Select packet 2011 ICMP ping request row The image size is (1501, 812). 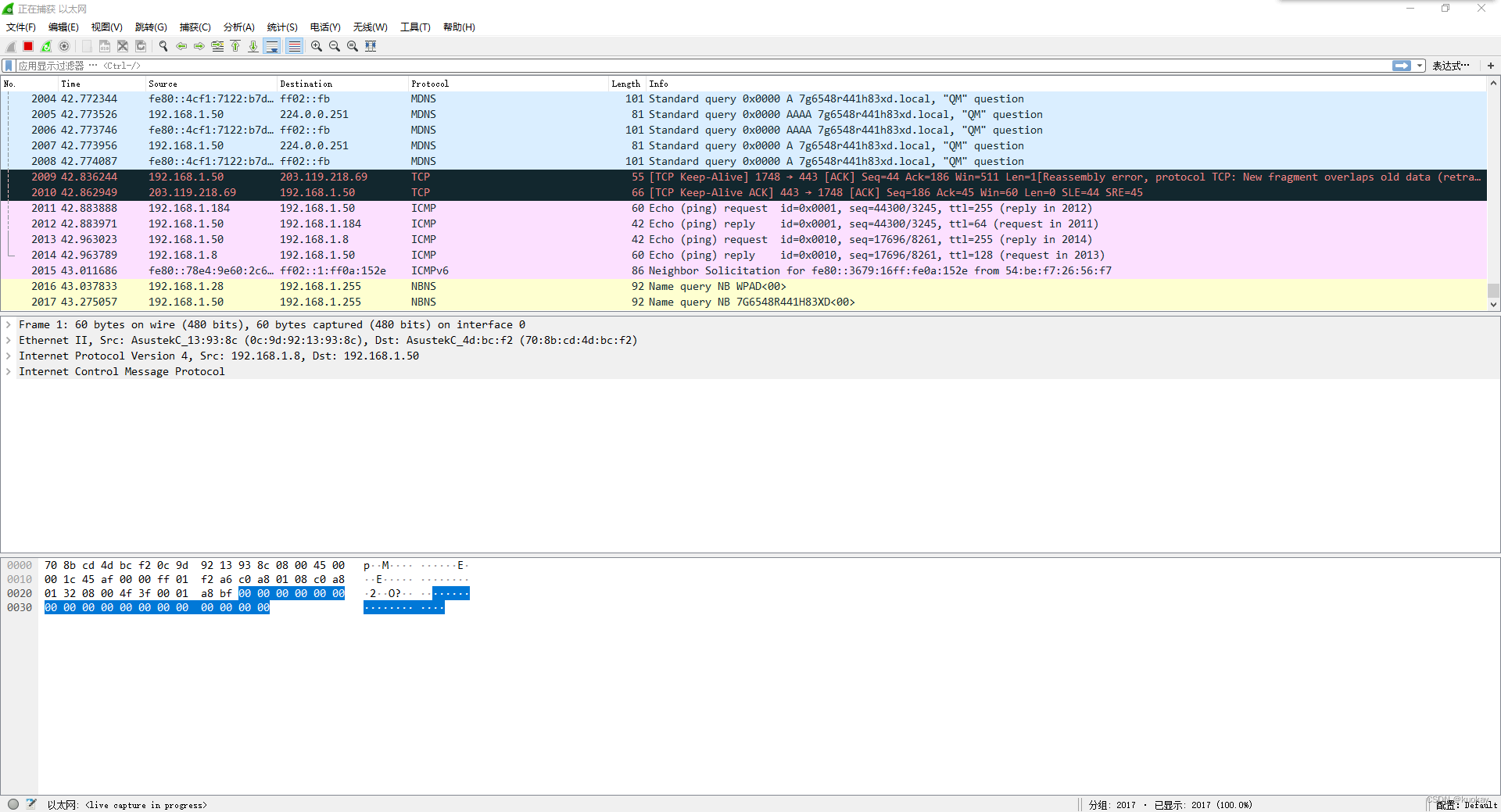click(743, 209)
